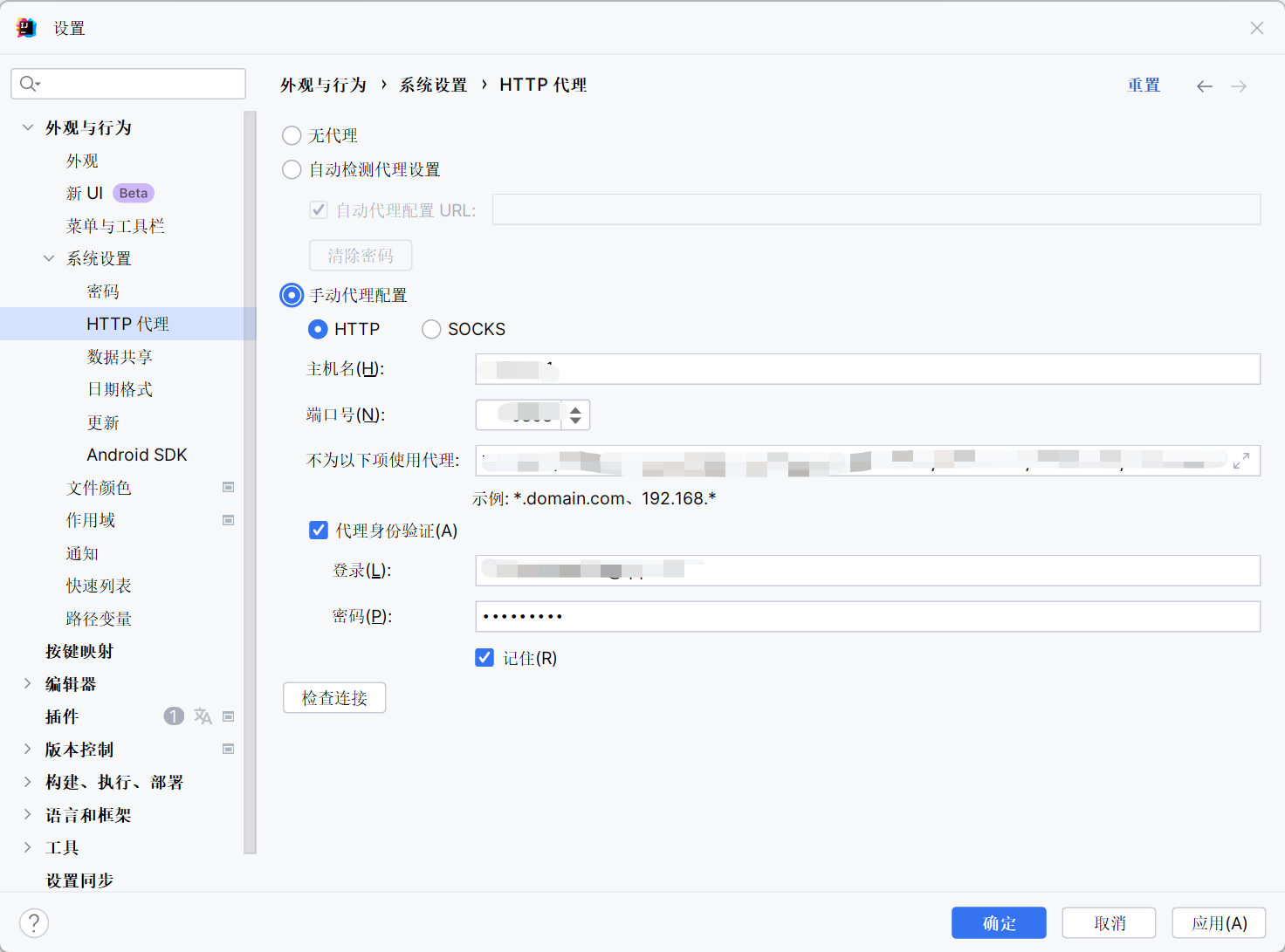Viewport: 1285px width, 952px height.
Task: Click the settings tree vertical scrollbar
Action: pyautogui.click(x=251, y=483)
